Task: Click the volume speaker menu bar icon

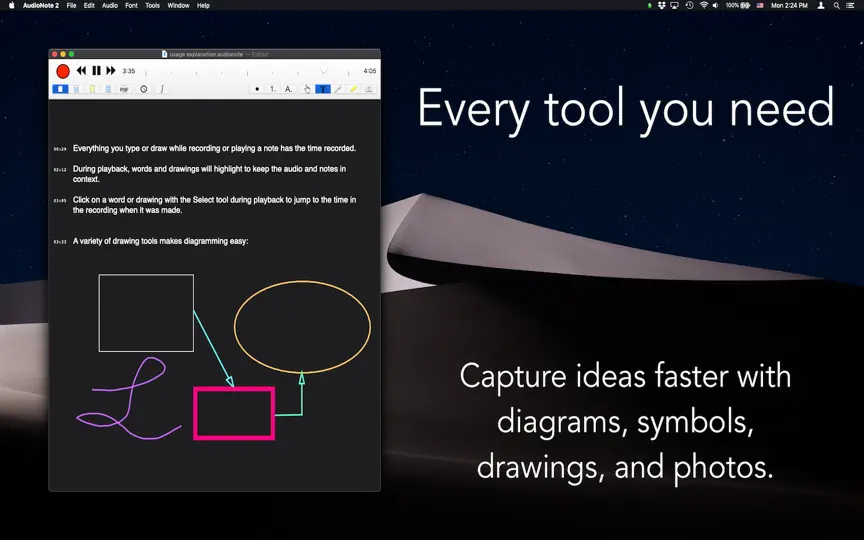Action: coord(715,6)
